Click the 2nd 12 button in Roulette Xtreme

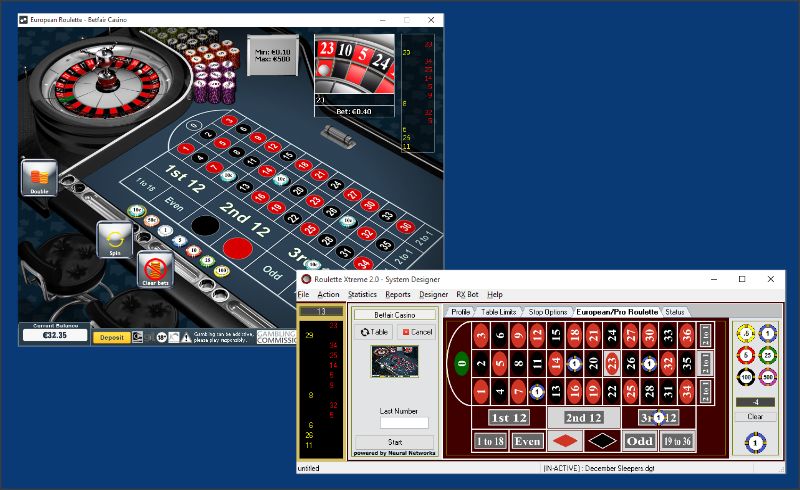[x=583, y=418]
